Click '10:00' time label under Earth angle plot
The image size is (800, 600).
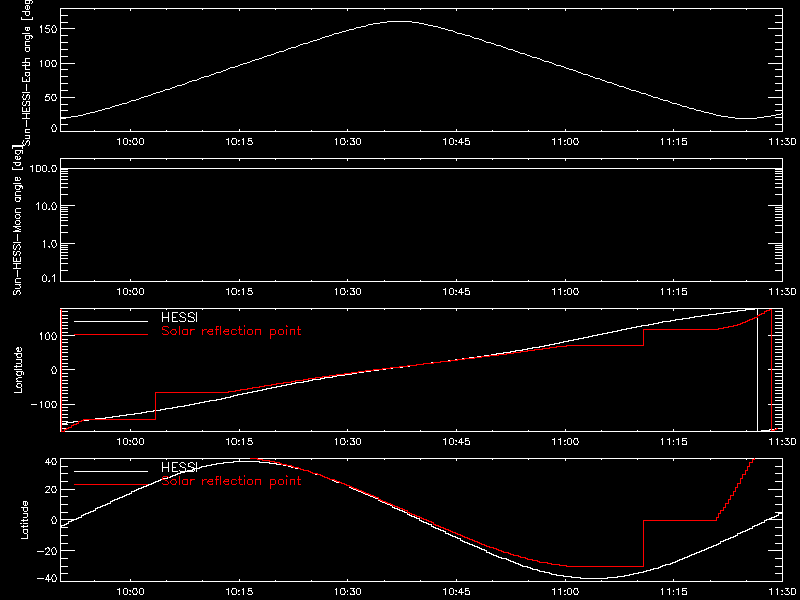(x=131, y=142)
